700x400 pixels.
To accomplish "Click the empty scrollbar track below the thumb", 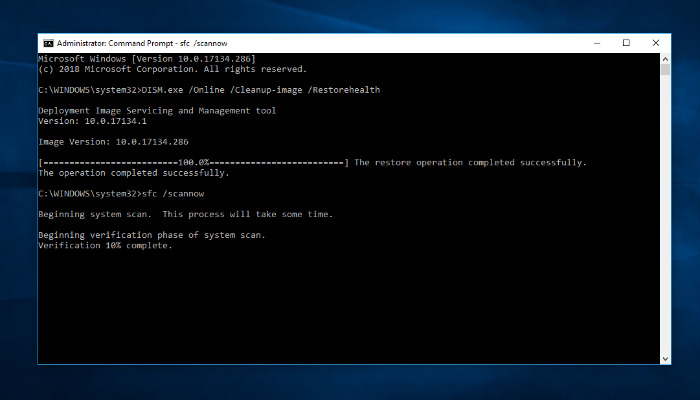I will coord(666,220).
